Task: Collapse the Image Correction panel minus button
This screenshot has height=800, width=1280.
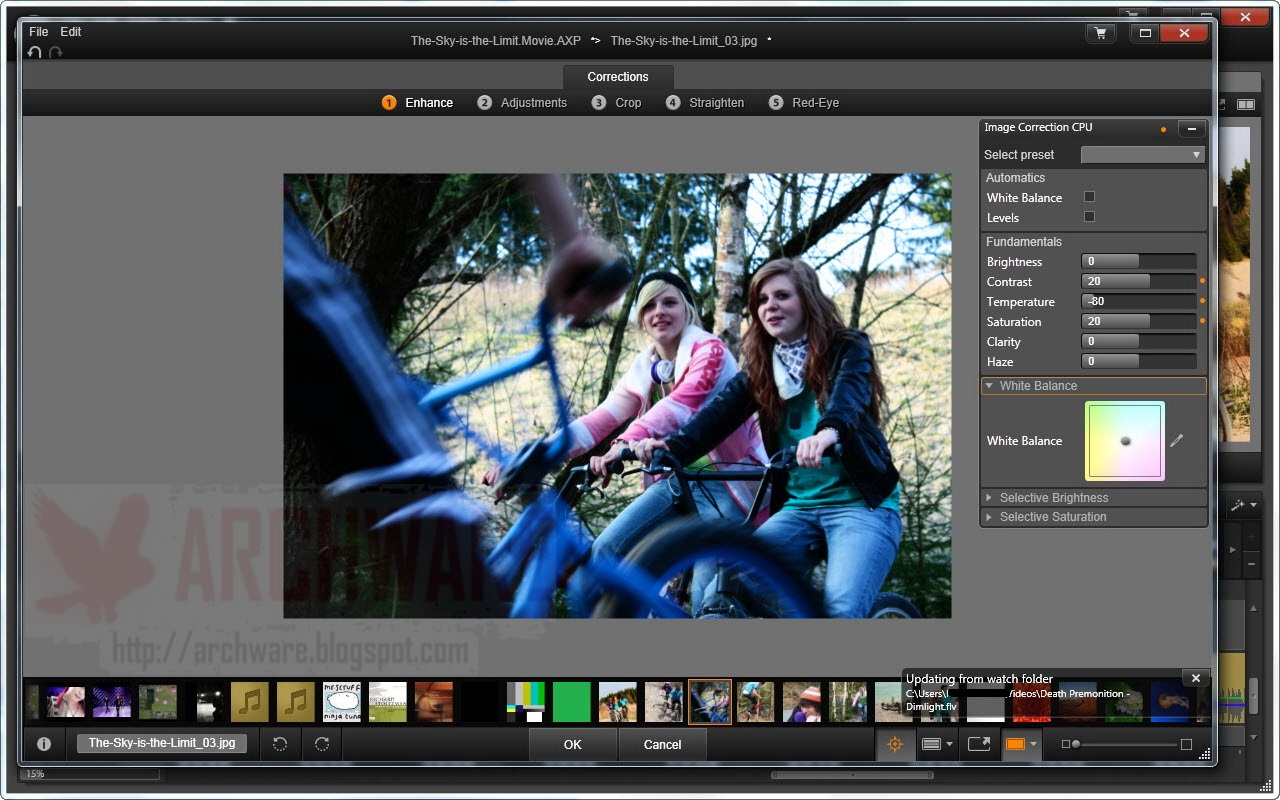Action: (x=1192, y=128)
